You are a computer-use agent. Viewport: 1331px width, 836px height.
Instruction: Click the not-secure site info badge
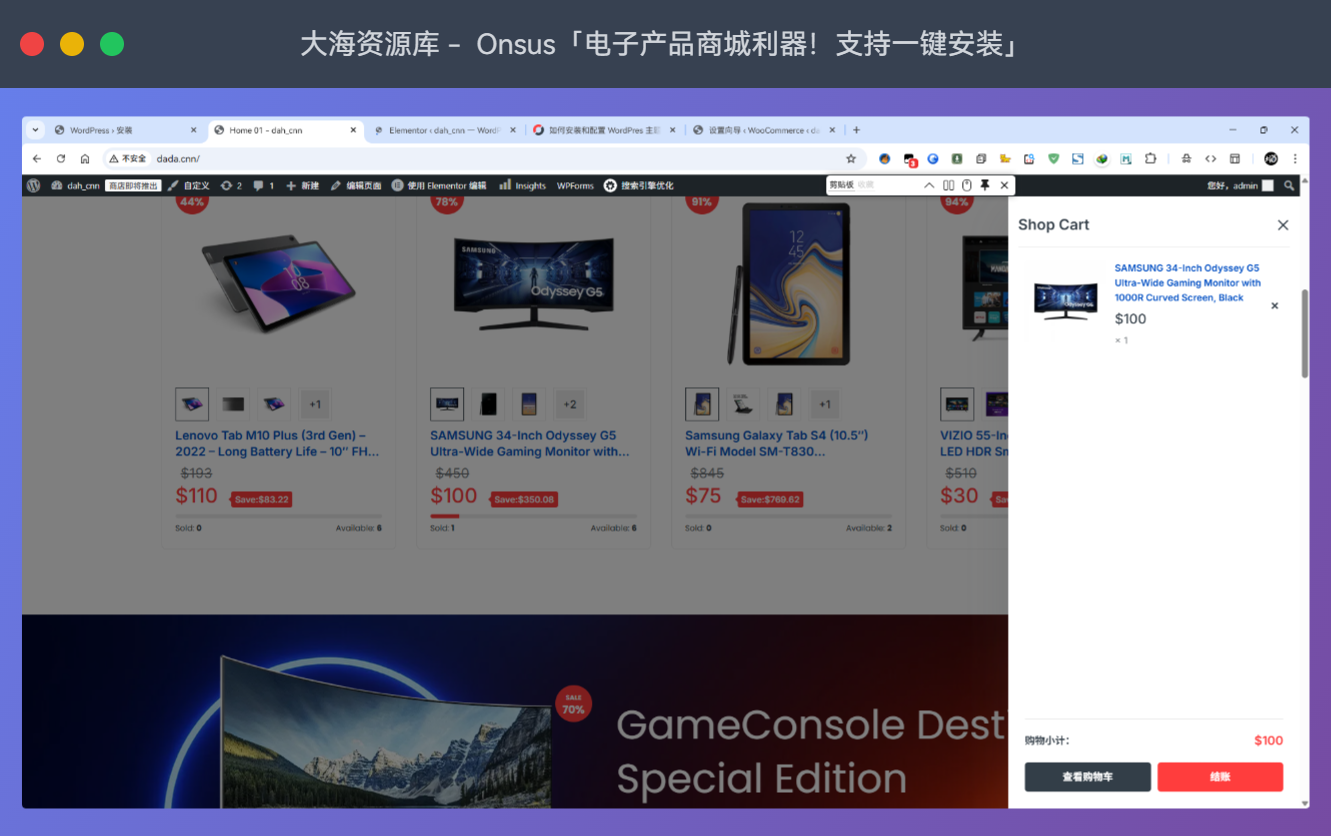(128, 158)
